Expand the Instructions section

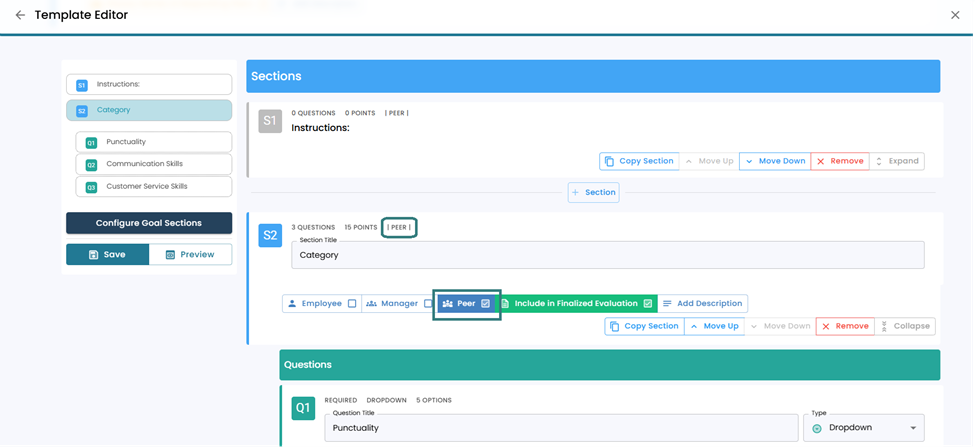pyautogui.click(x=897, y=161)
